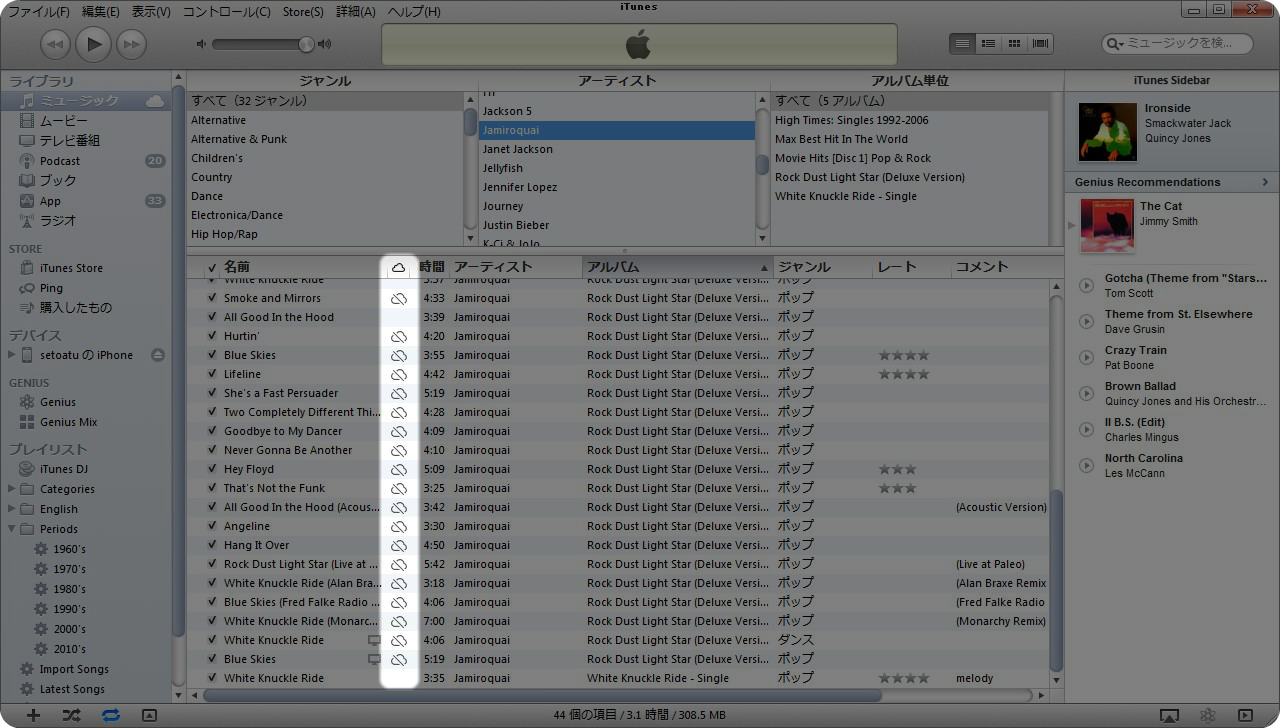Uncheck the Lifeline song
This screenshot has width=1280, height=728.
tap(212, 374)
